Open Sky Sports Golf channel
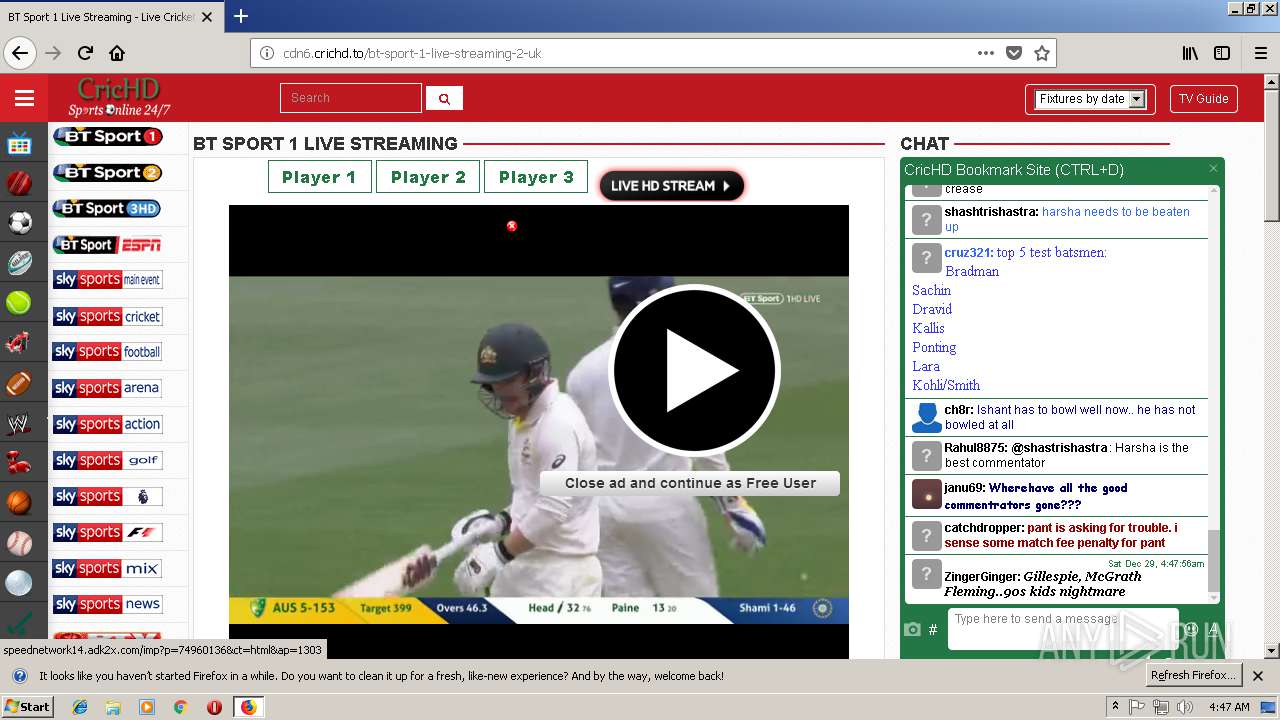This screenshot has width=1280, height=720. click(x=107, y=460)
